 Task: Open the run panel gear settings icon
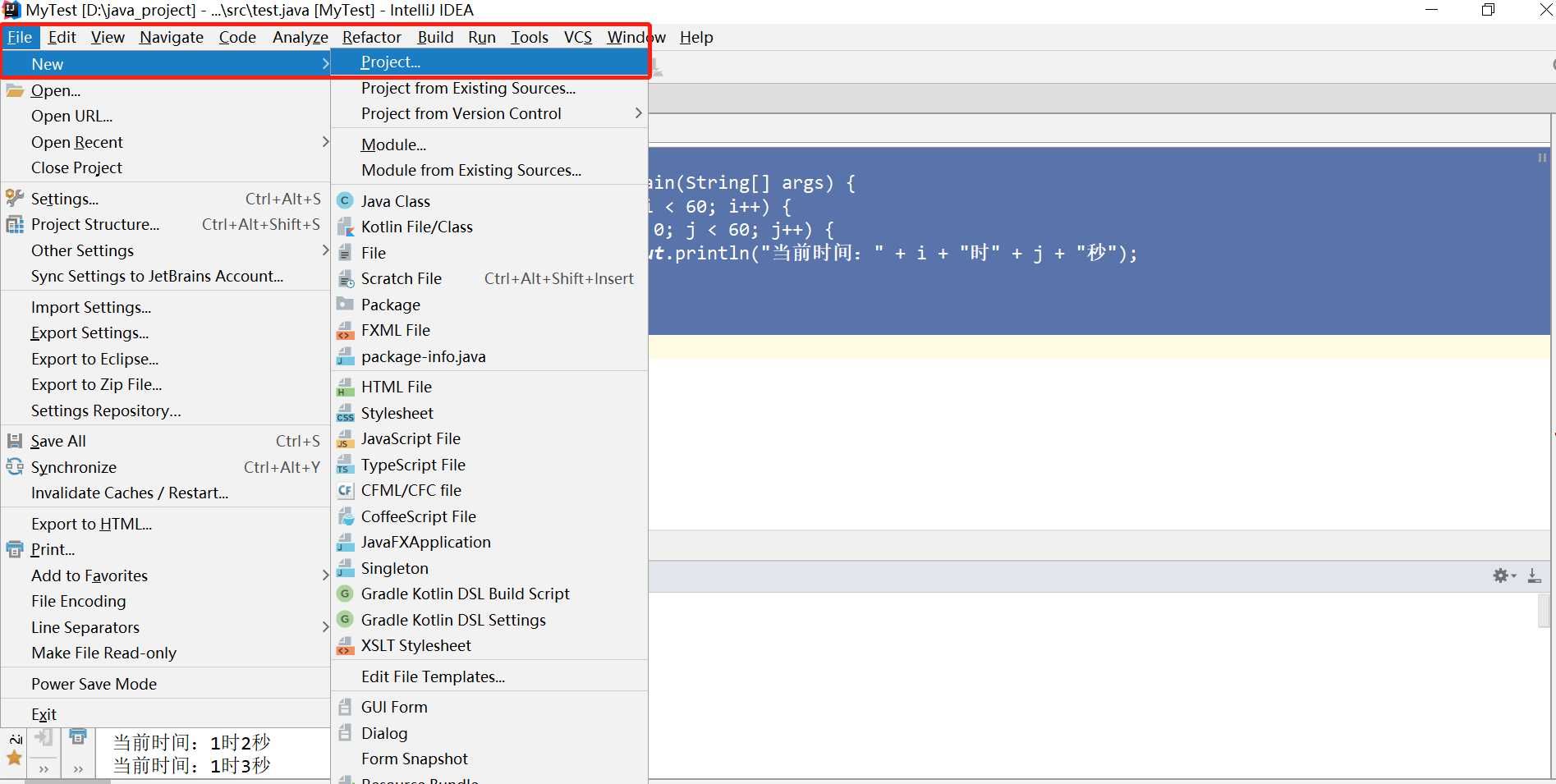click(x=1503, y=575)
